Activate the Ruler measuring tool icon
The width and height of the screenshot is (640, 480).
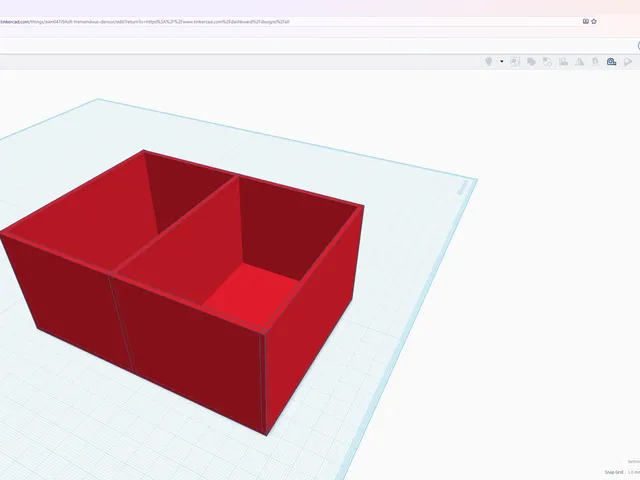pos(611,62)
